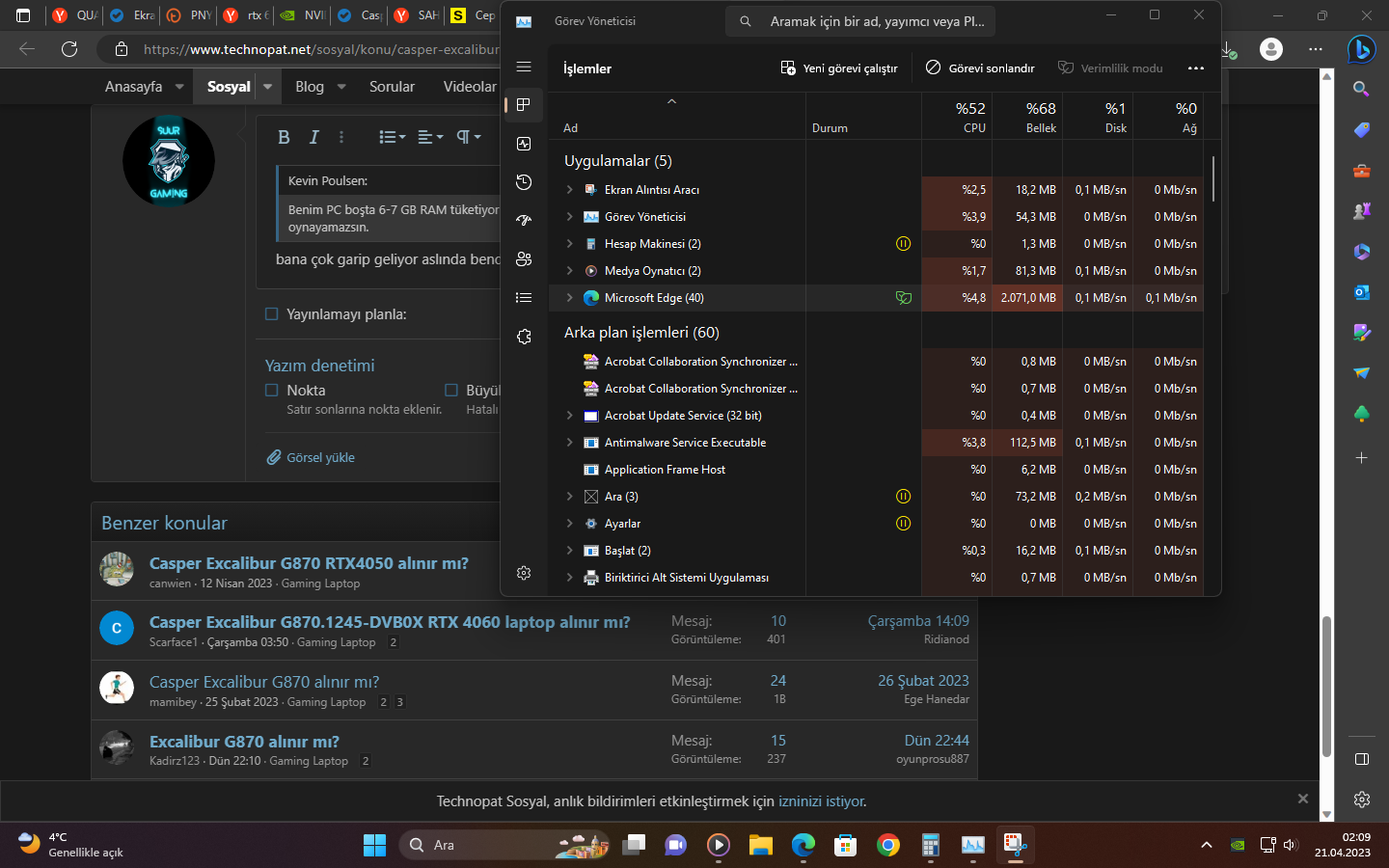Screen dimensions: 1389x868
Task: Click Görevi sonlandır button
Action: [980, 68]
